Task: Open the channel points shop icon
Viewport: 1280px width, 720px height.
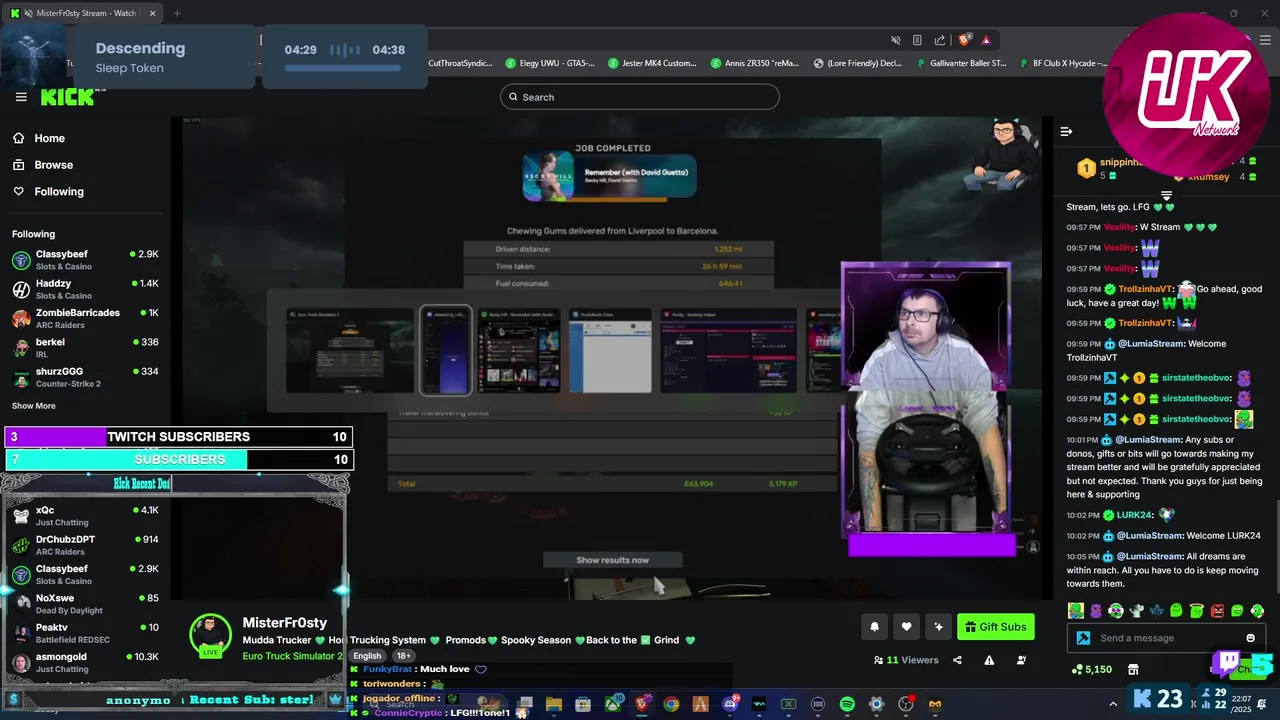Action: 1133,669
